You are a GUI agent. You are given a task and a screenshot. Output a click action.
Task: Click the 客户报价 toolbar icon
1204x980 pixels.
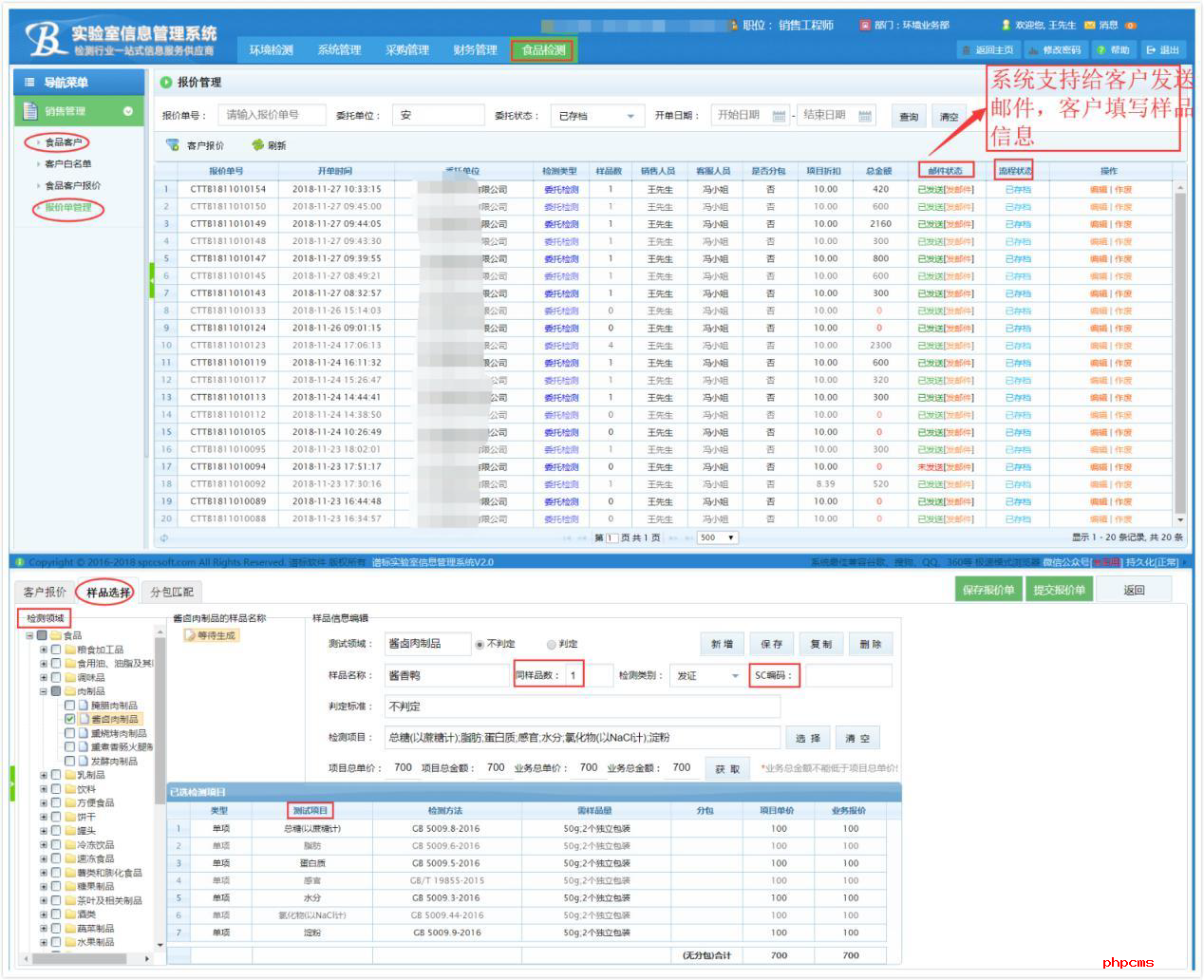[173, 145]
